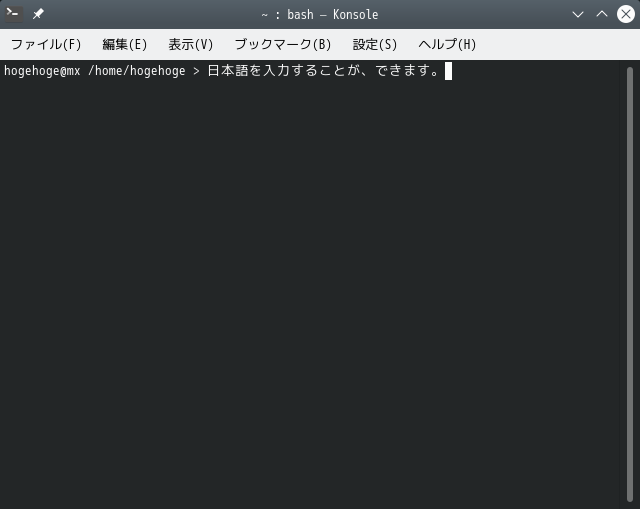Toggle the pin window icon

[38, 14]
